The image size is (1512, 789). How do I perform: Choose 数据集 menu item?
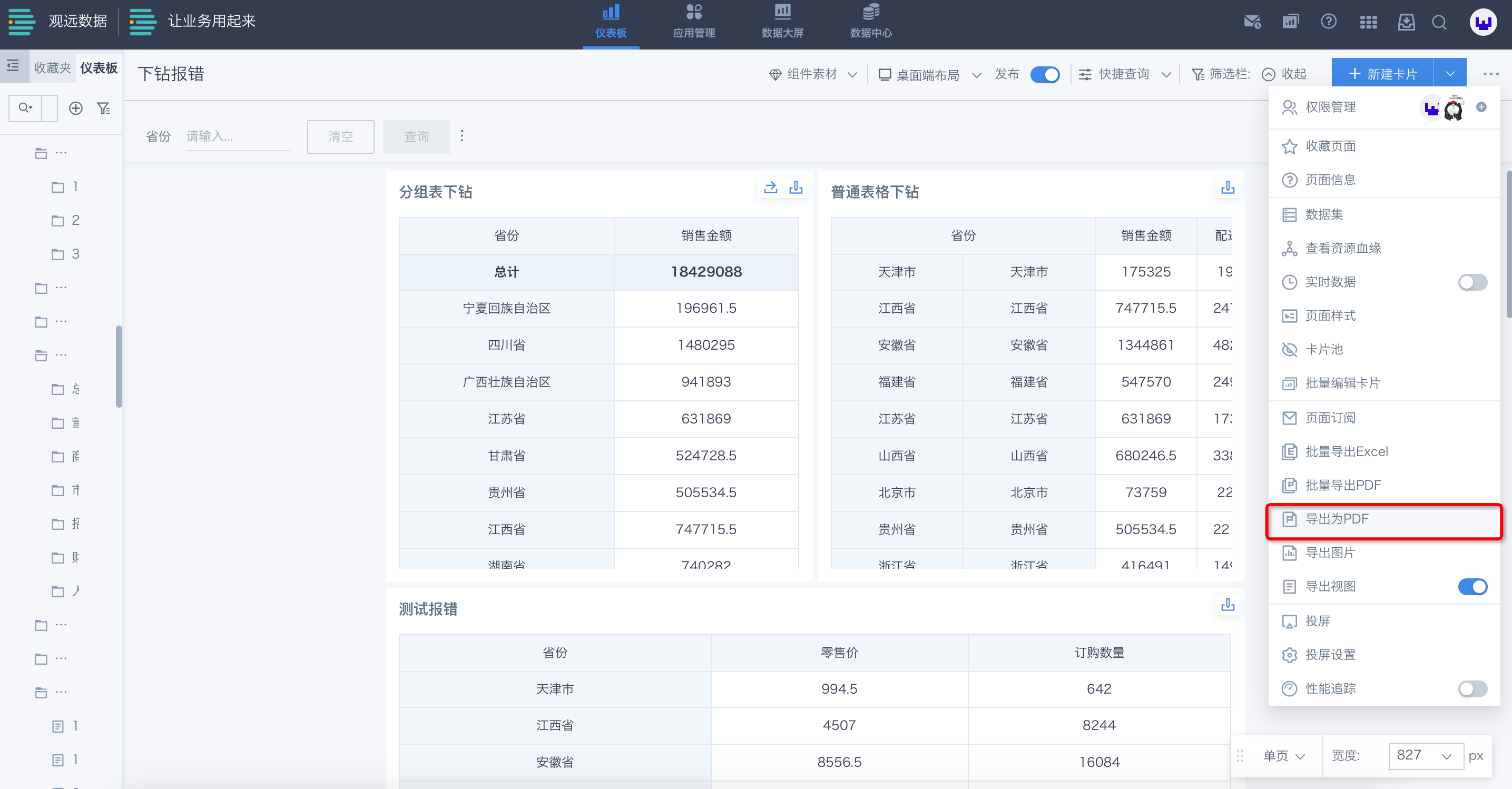(x=1384, y=215)
